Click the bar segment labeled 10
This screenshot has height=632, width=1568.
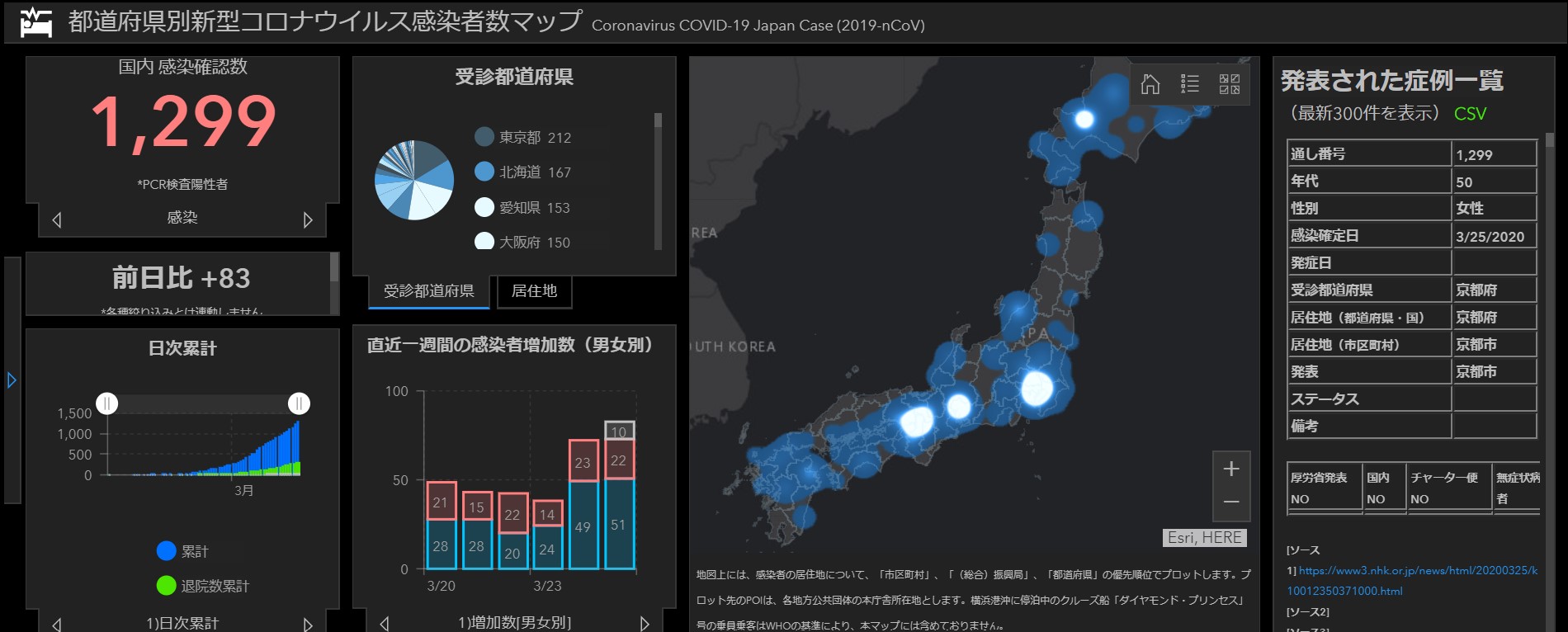[619, 431]
